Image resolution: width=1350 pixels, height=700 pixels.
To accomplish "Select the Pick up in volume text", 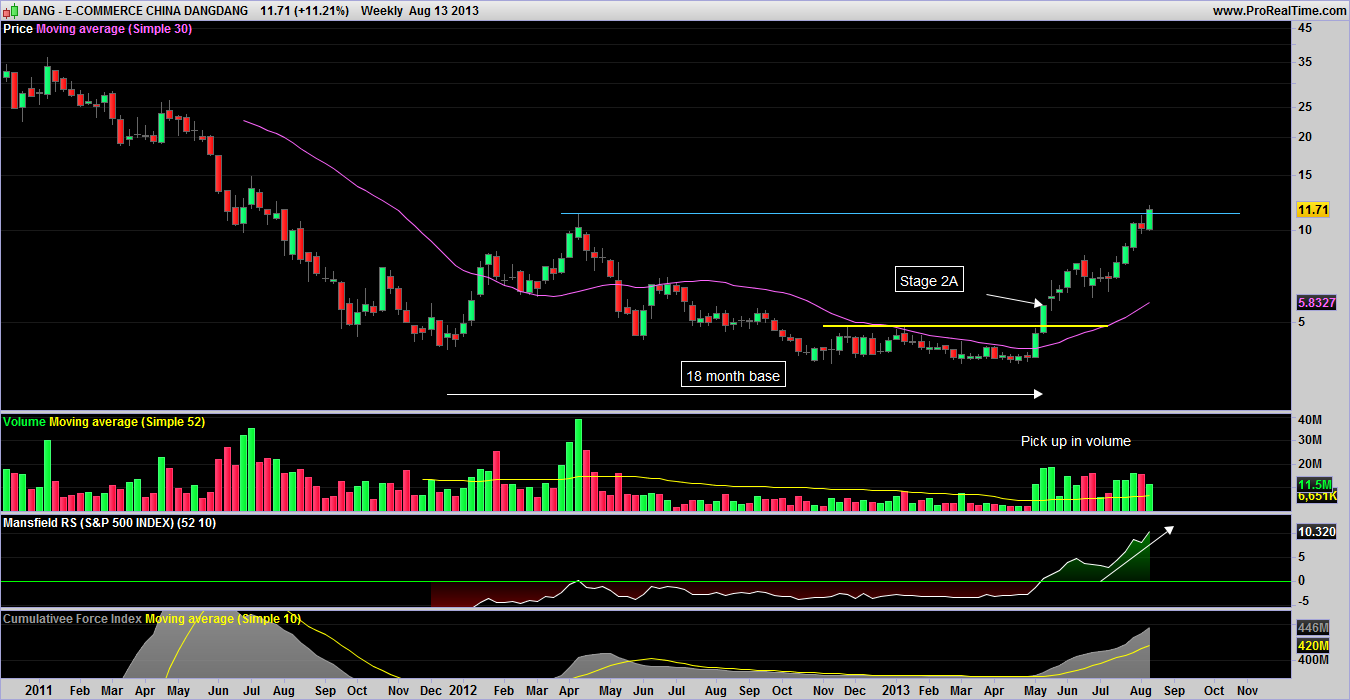I will click(x=1075, y=441).
